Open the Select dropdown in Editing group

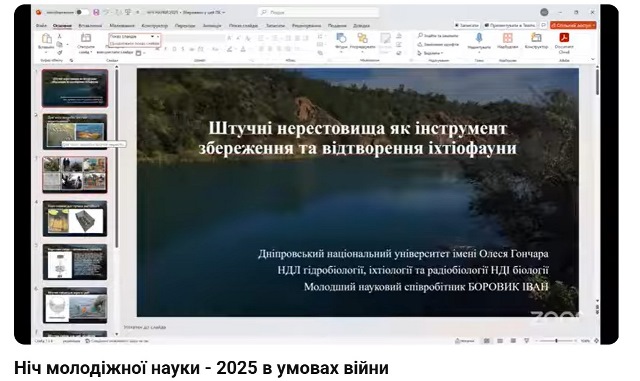[x=430, y=53]
